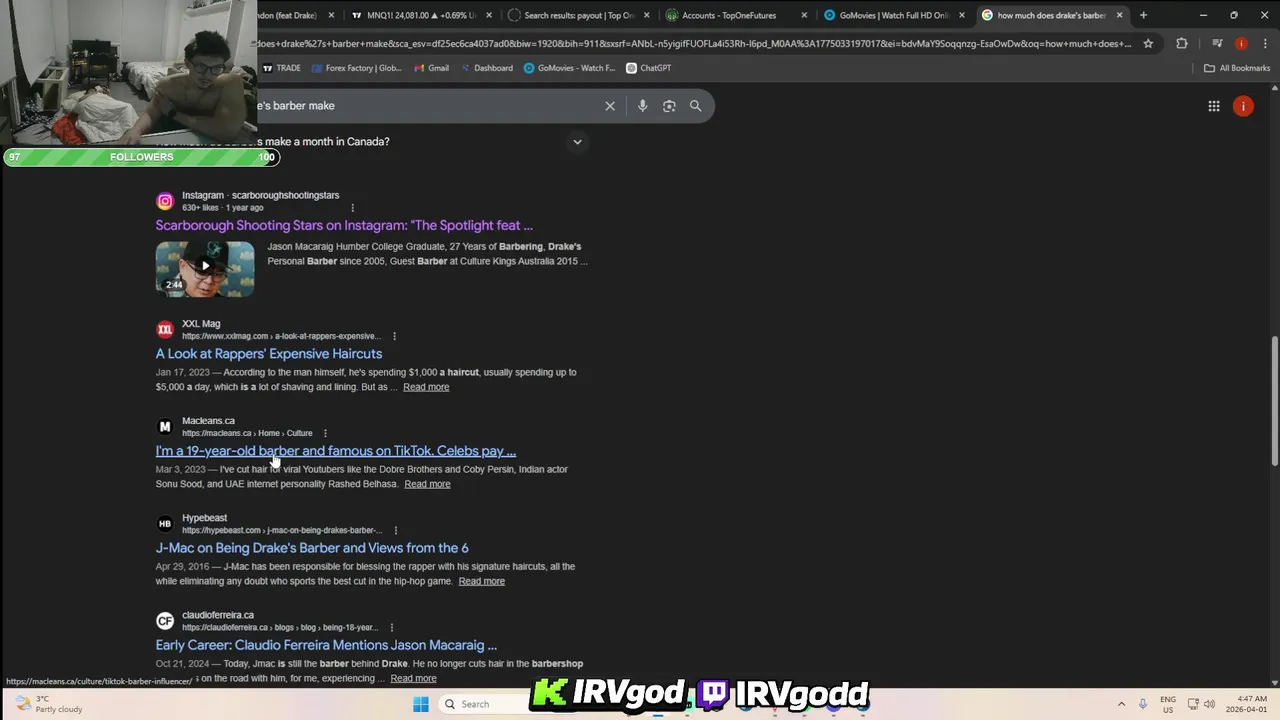Click the Hypebeast favicon
The height and width of the screenshot is (720, 1280).
coord(165,523)
